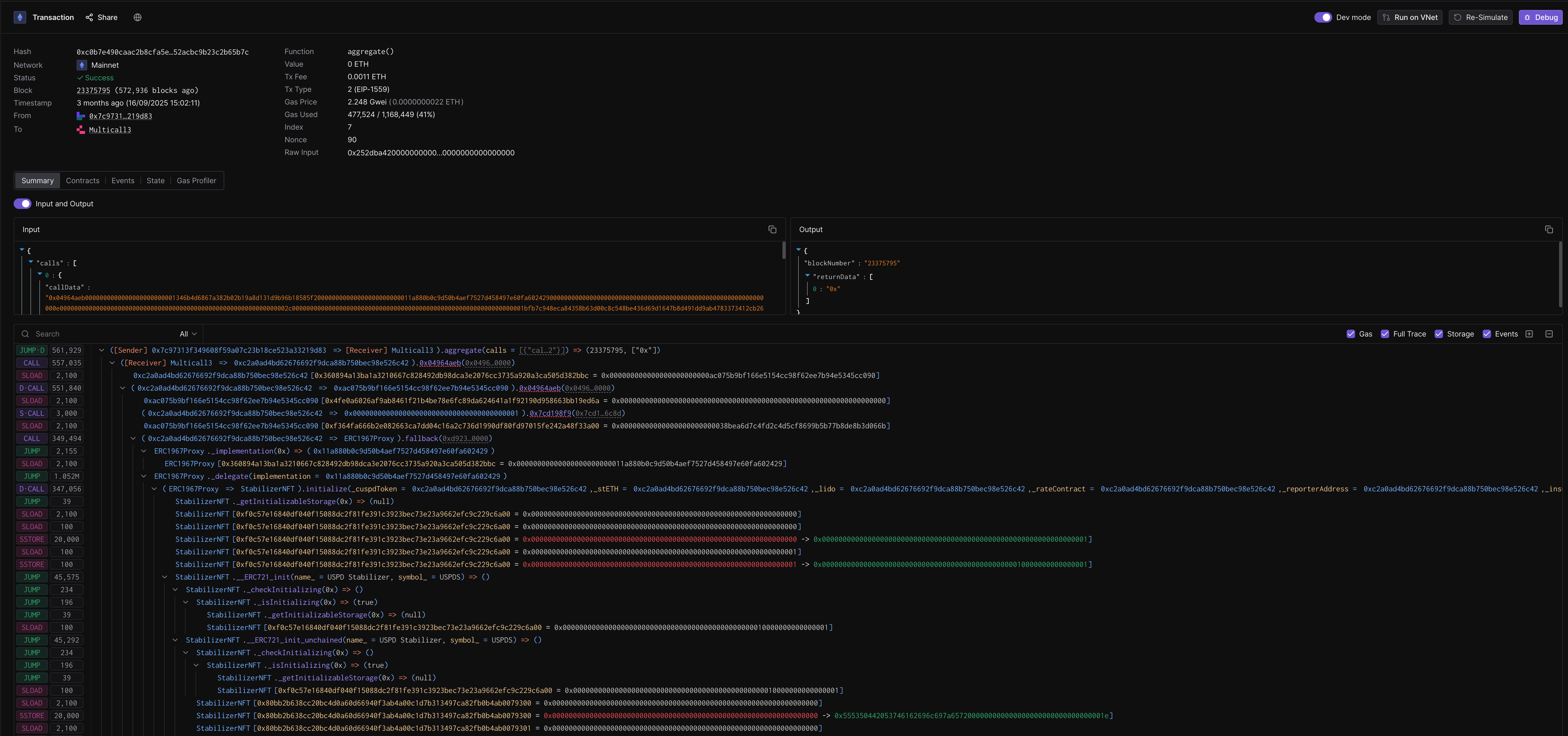The width and height of the screenshot is (1568, 736).
Task: Click the Re-Simulate button
Action: (1480, 17)
